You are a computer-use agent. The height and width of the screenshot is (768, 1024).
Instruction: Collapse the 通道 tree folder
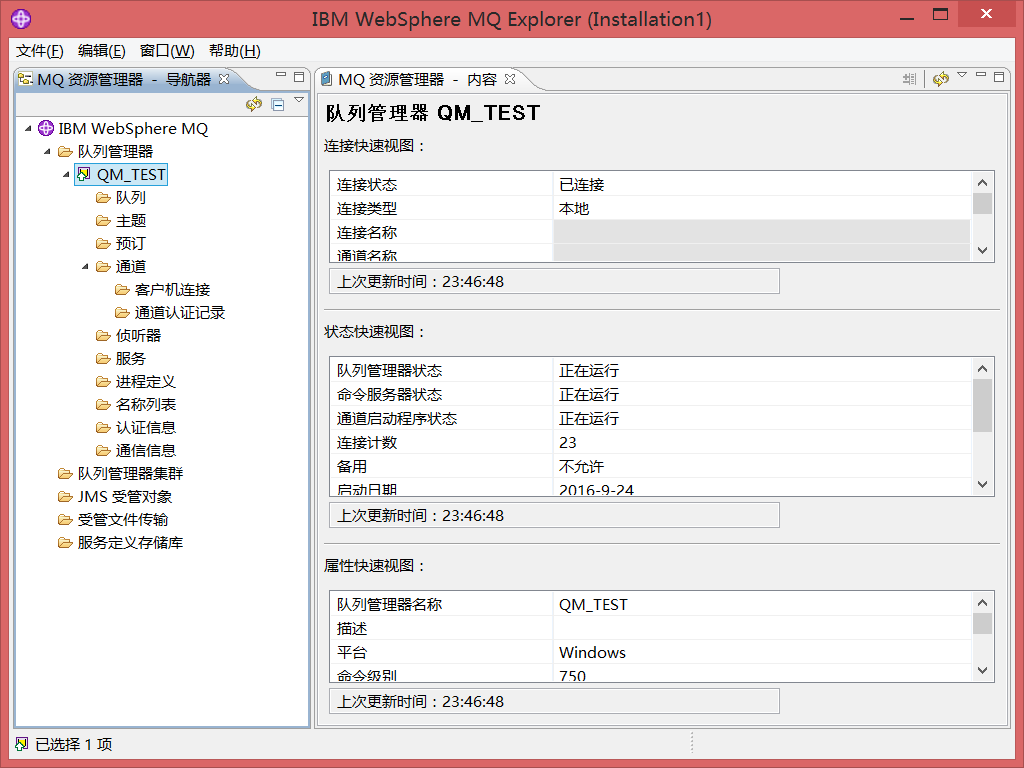pos(85,266)
